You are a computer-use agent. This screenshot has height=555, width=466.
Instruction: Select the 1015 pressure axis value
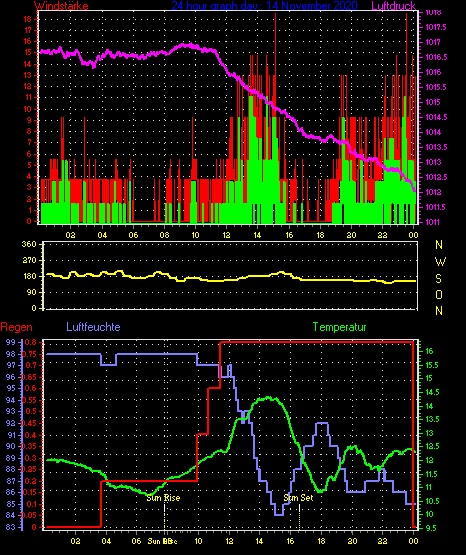pyautogui.click(x=433, y=102)
